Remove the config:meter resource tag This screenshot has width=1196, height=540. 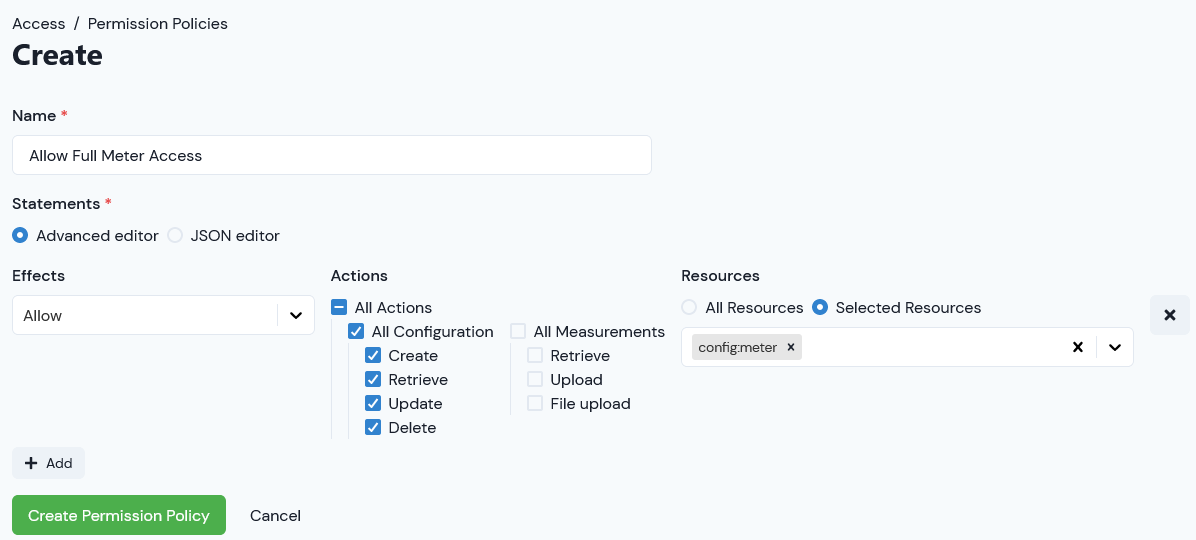791,347
